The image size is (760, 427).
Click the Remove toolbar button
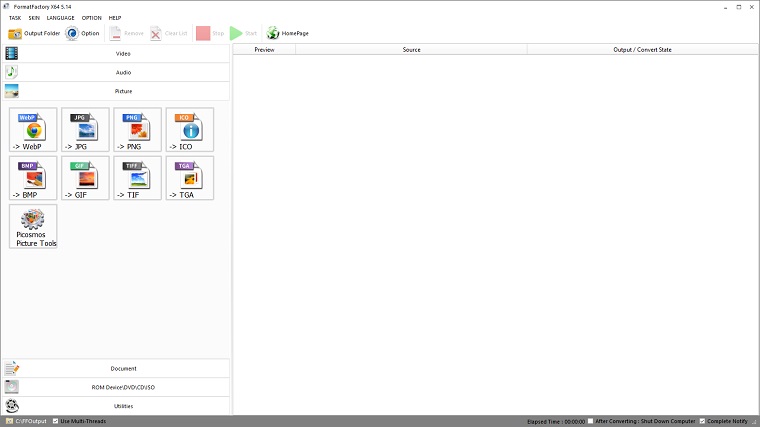coord(126,33)
